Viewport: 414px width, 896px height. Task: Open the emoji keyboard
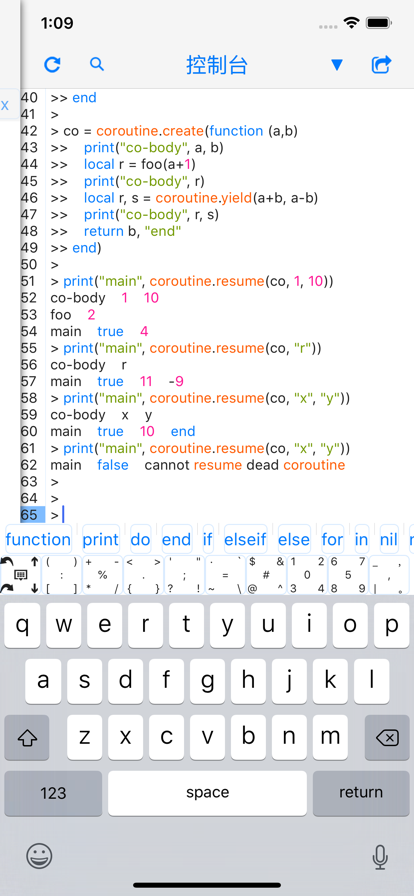[x=39, y=856]
